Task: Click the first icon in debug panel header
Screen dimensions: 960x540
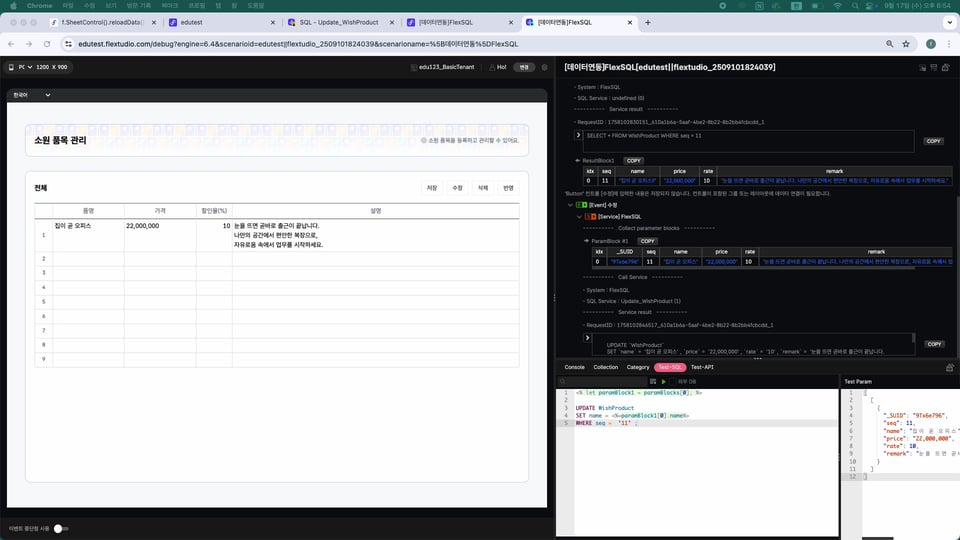Action: pos(923,67)
